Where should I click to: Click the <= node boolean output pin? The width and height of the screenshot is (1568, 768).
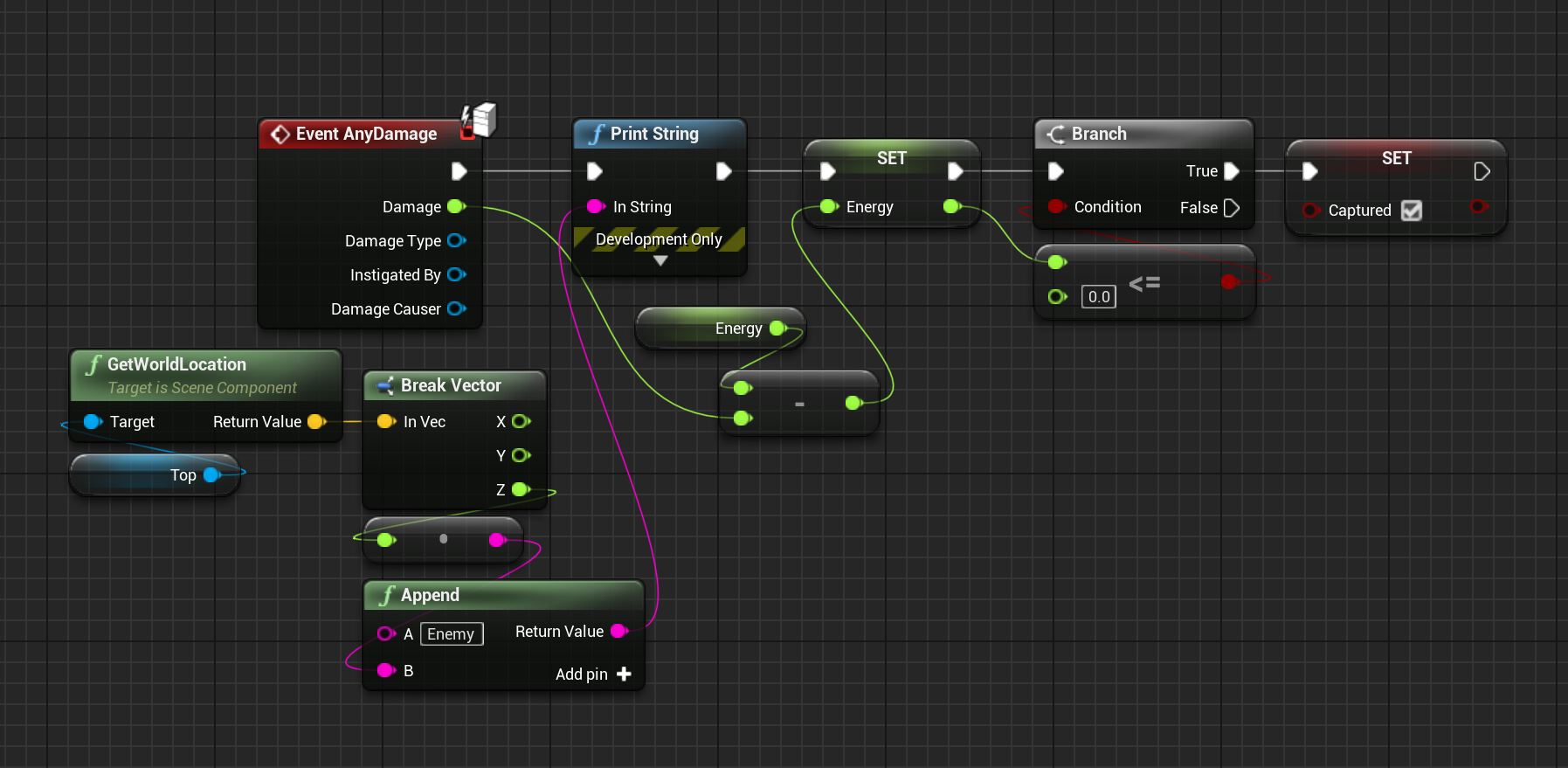click(1230, 281)
